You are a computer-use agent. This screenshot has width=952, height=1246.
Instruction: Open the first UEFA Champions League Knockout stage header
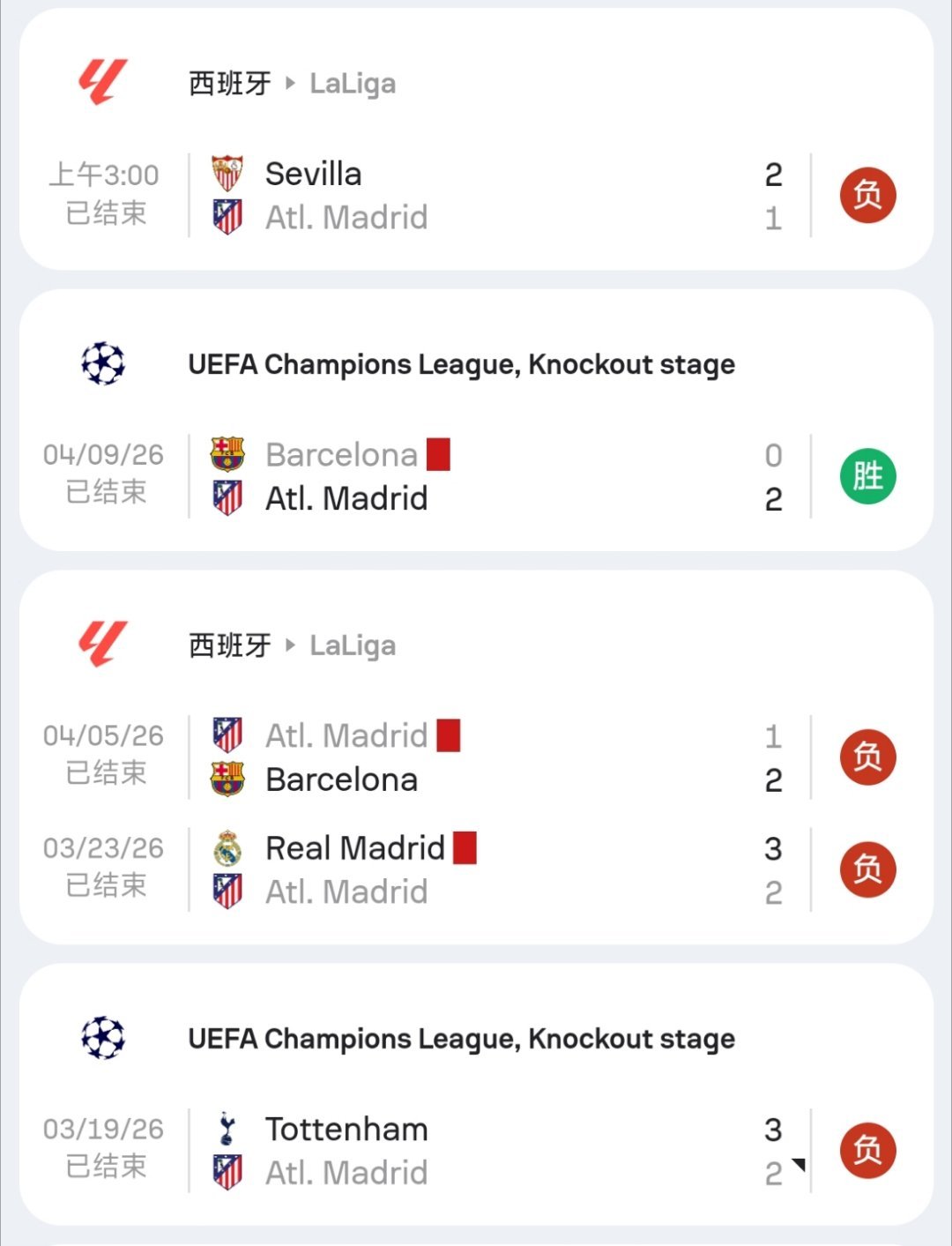(x=461, y=364)
